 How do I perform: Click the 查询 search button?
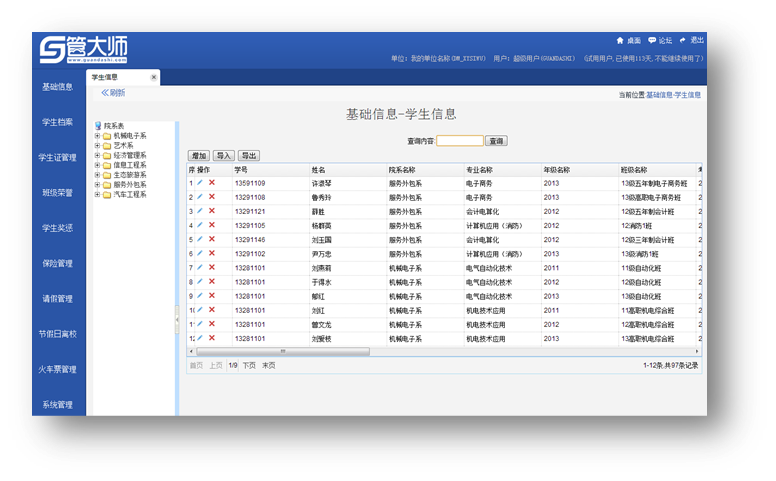click(x=496, y=141)
